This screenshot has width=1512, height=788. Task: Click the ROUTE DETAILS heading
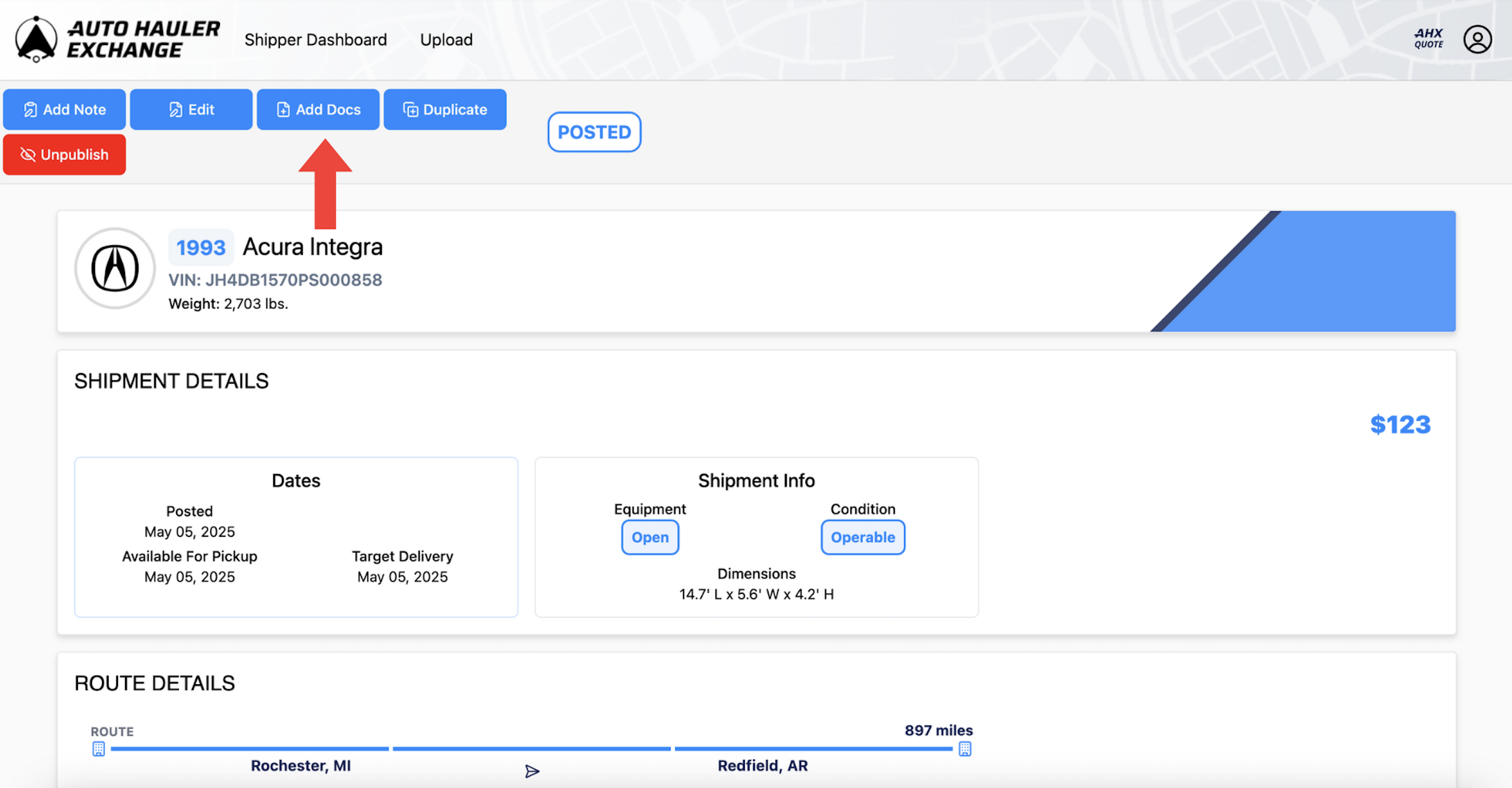[x=154, y=683]
